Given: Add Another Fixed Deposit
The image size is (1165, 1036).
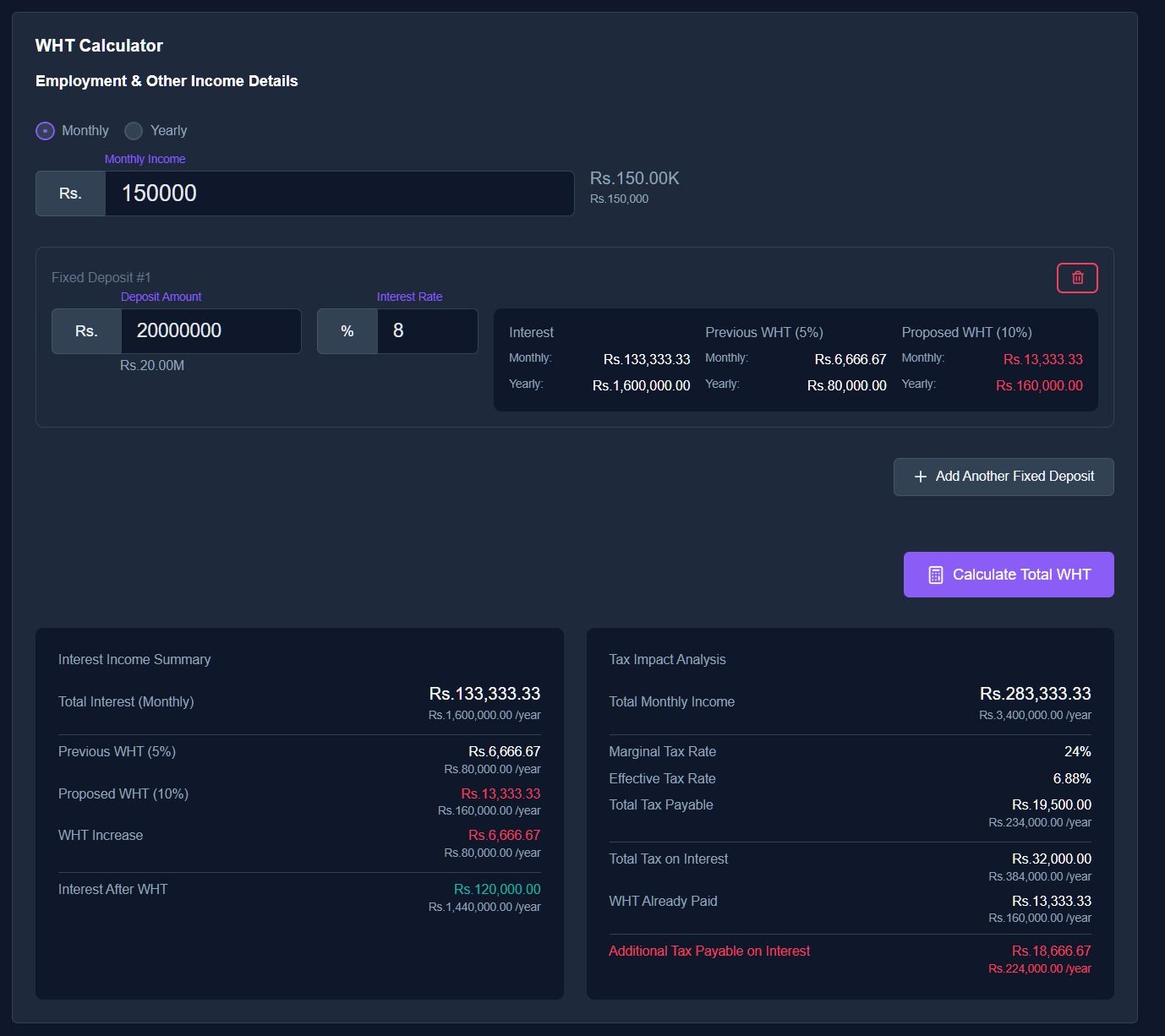Looking at the screenshot, I should (1004, 477).
